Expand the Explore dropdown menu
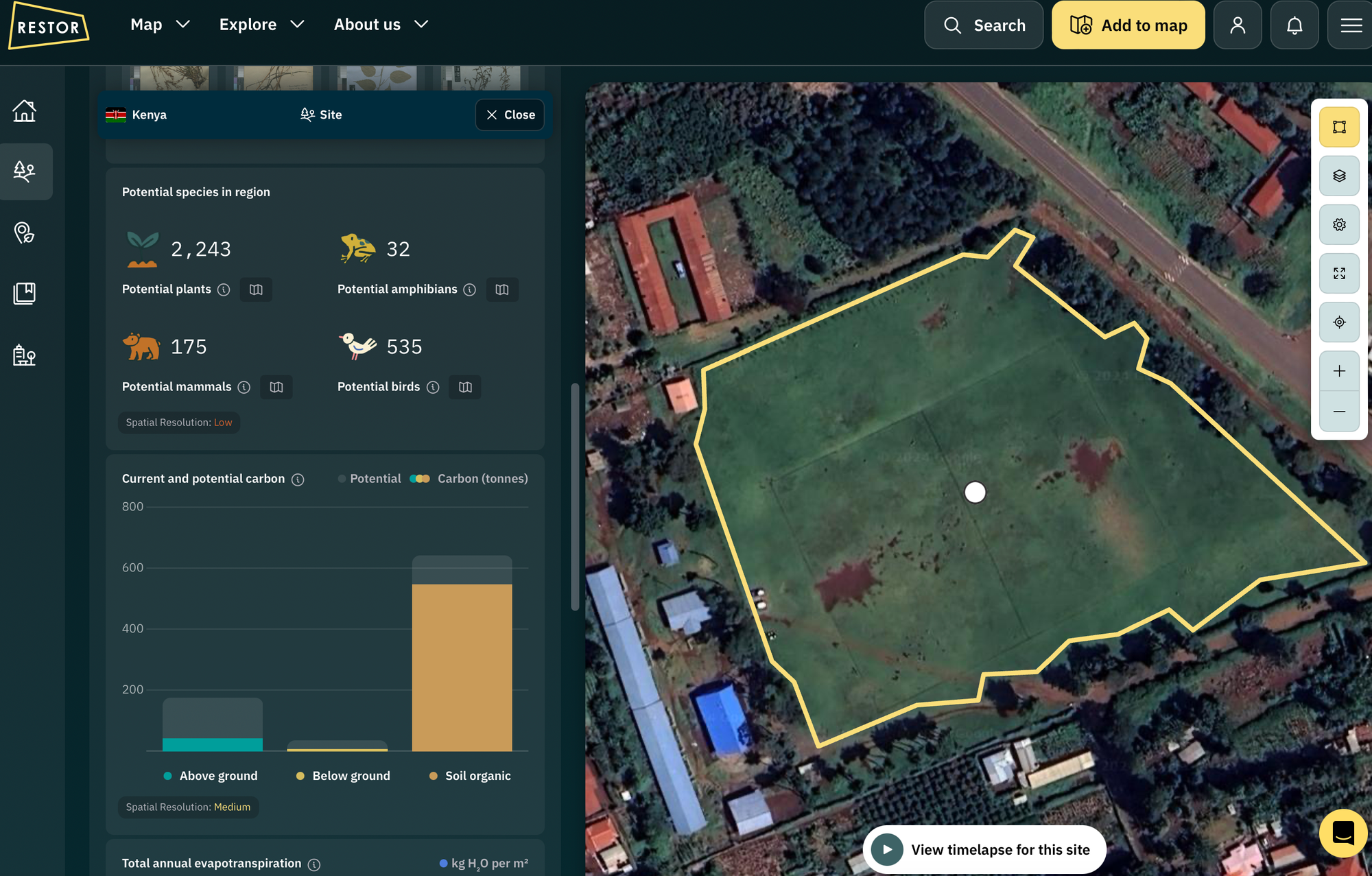Image resolution: width=1372 pixels, height=876 pixels. click(261, 25)
